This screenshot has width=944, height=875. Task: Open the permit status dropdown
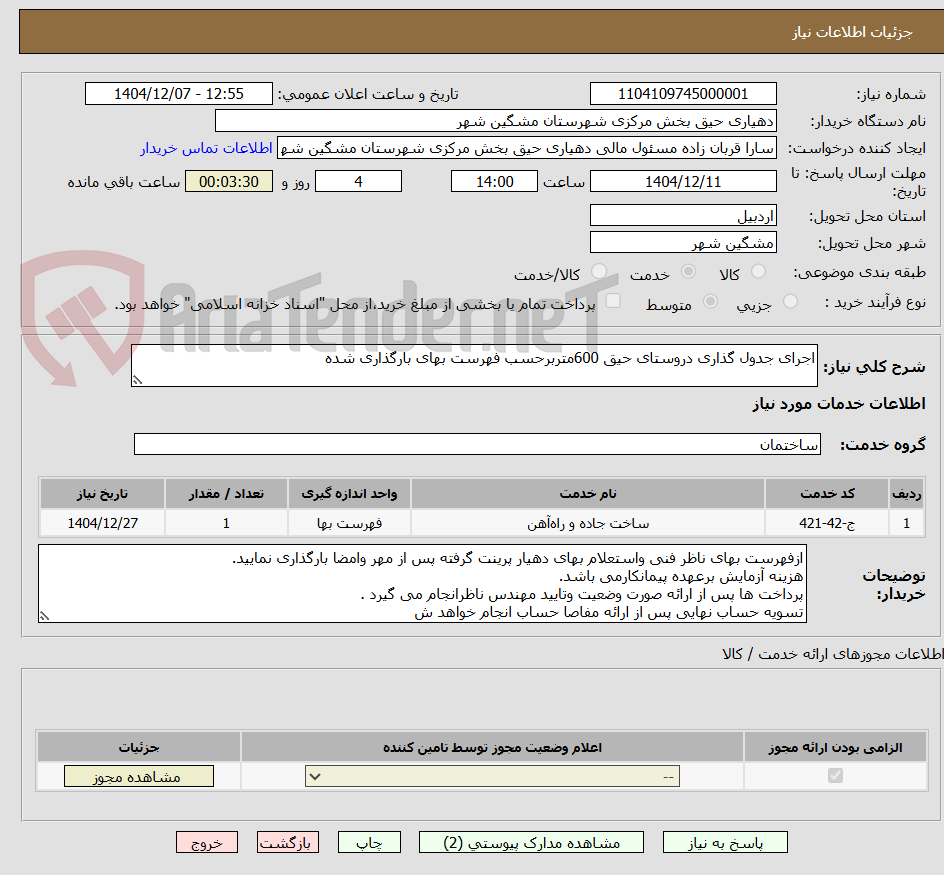click(492, 776)
